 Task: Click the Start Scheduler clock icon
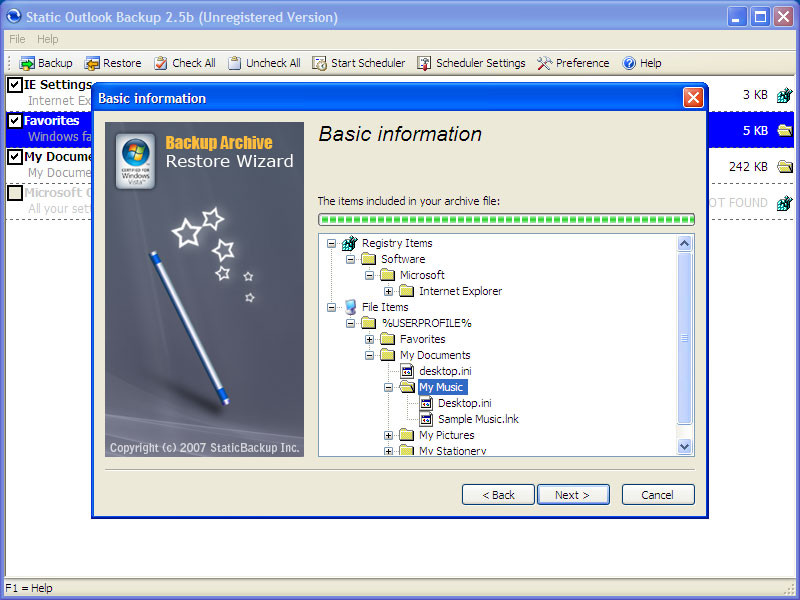tap(319, 63)
